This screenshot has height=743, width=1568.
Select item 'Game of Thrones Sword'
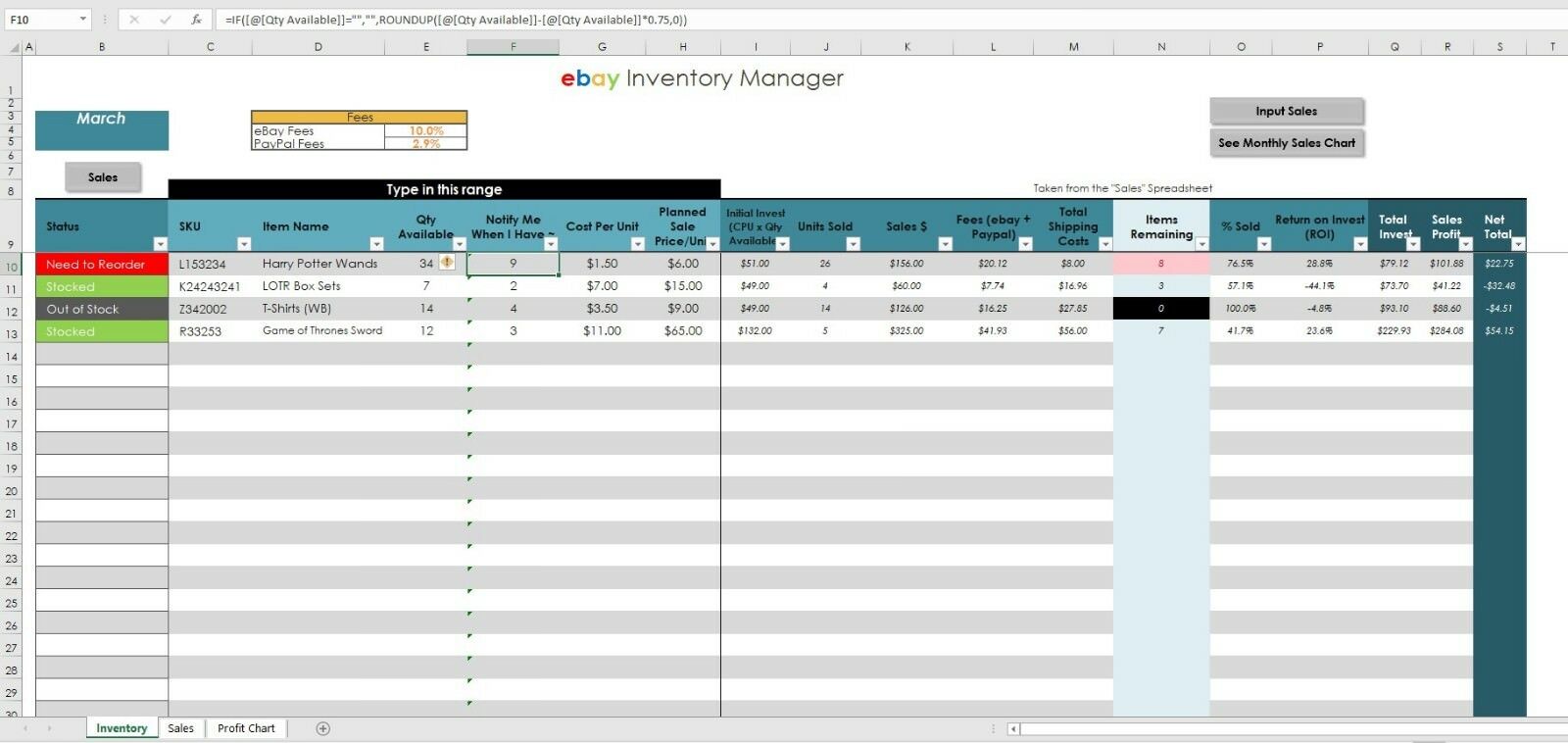[319, 331]
